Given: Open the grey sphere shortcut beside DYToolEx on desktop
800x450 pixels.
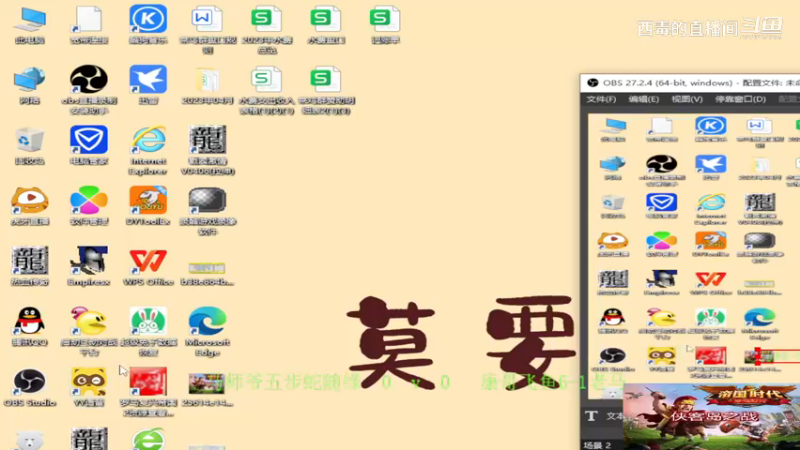Looking at the screenshot, I should (x=207, y=210).
